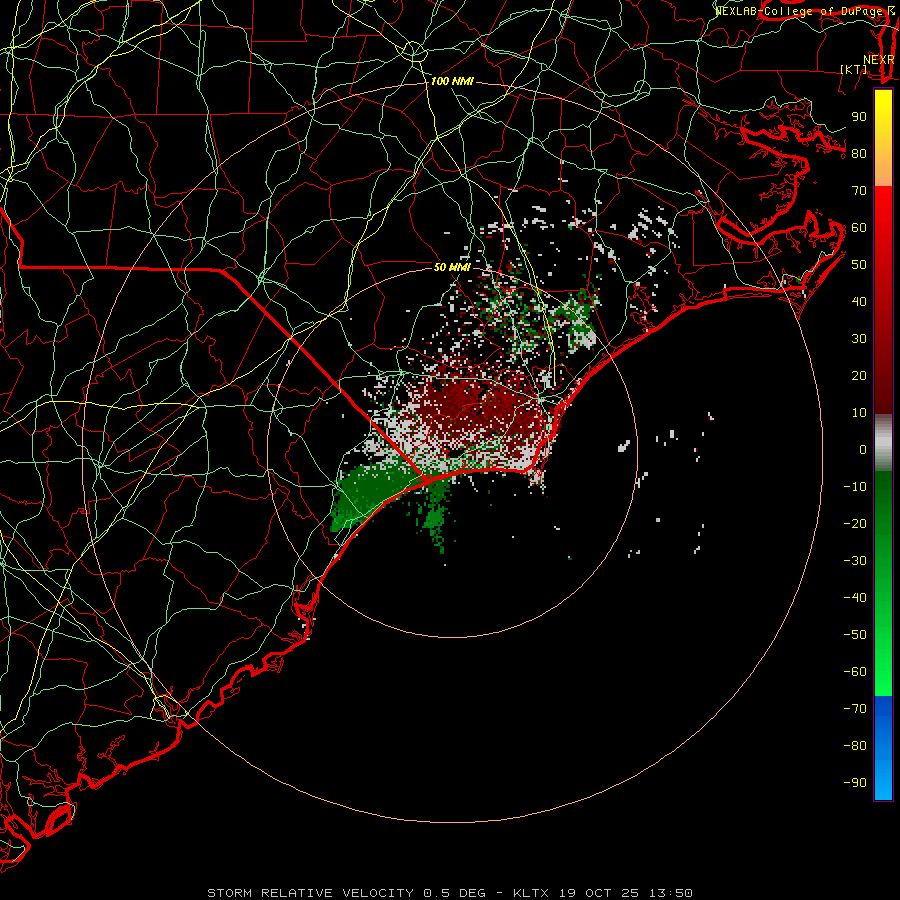
Task: Click the 60 value on velocity scale
Action: (859, 228)
